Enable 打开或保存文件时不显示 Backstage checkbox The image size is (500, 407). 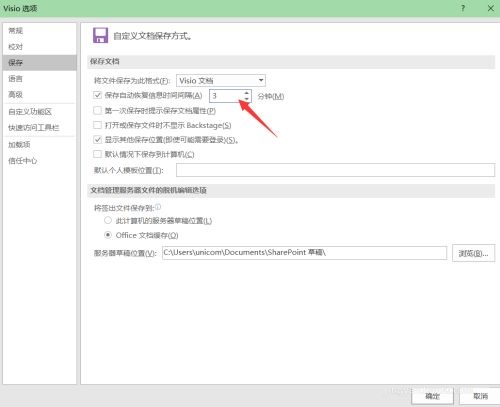97,125
